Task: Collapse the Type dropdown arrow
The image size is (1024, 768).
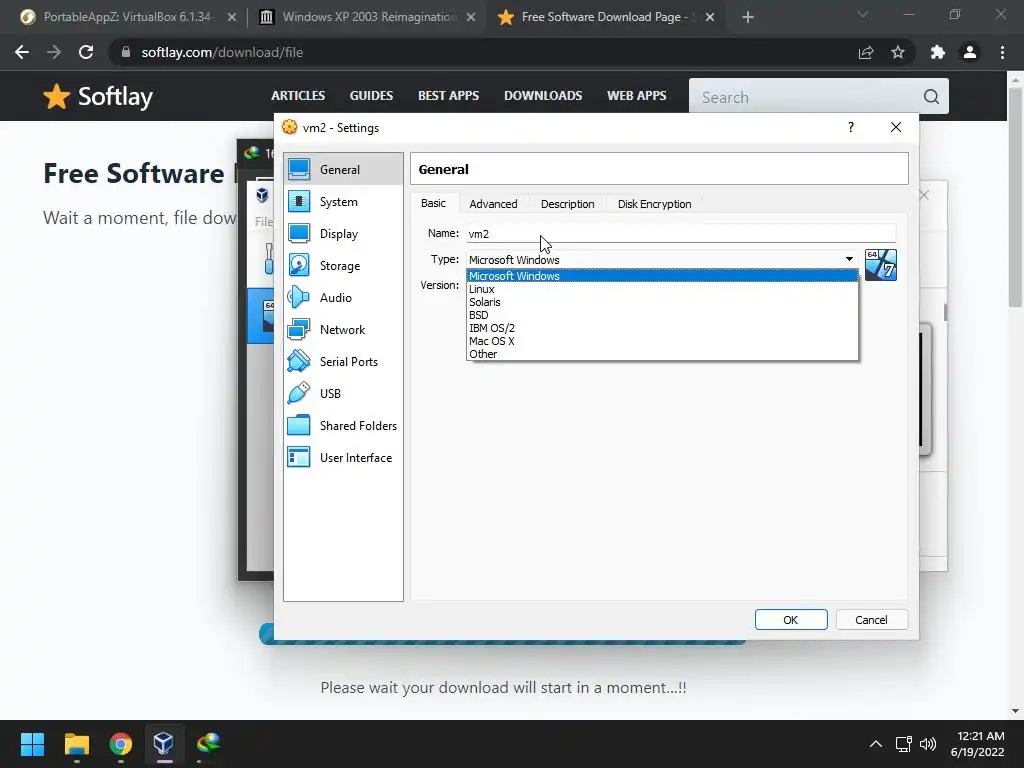Action: (849, 259)
